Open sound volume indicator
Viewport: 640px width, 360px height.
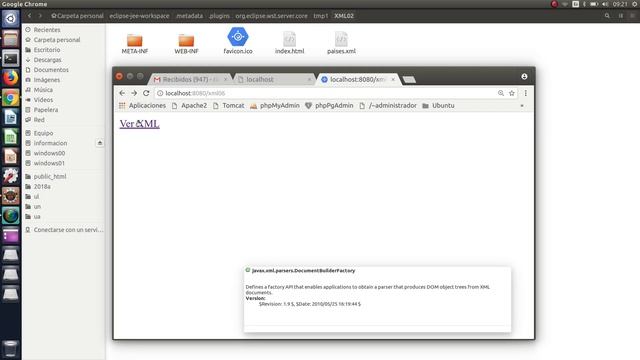[605, 4]
